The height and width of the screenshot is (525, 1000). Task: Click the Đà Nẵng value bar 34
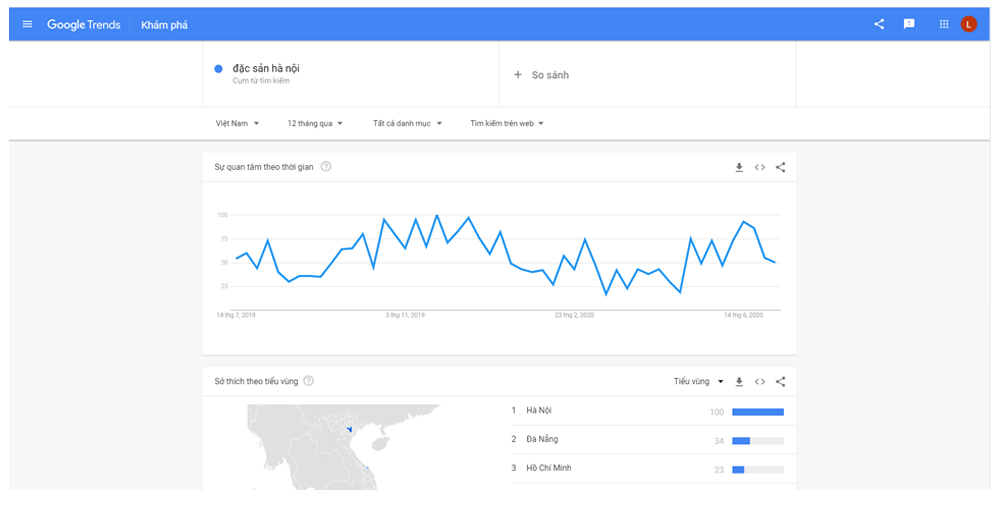pyautogui.click(x=758, y=441)
